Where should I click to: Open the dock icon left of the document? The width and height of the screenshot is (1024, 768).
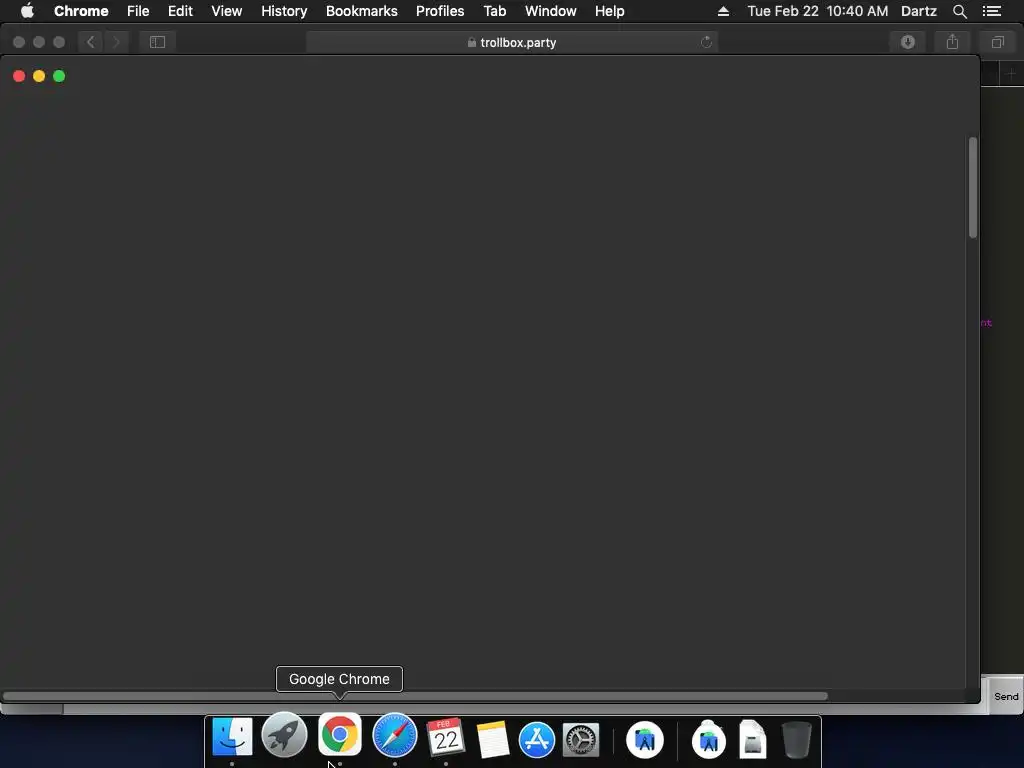[x=709, y=739]
